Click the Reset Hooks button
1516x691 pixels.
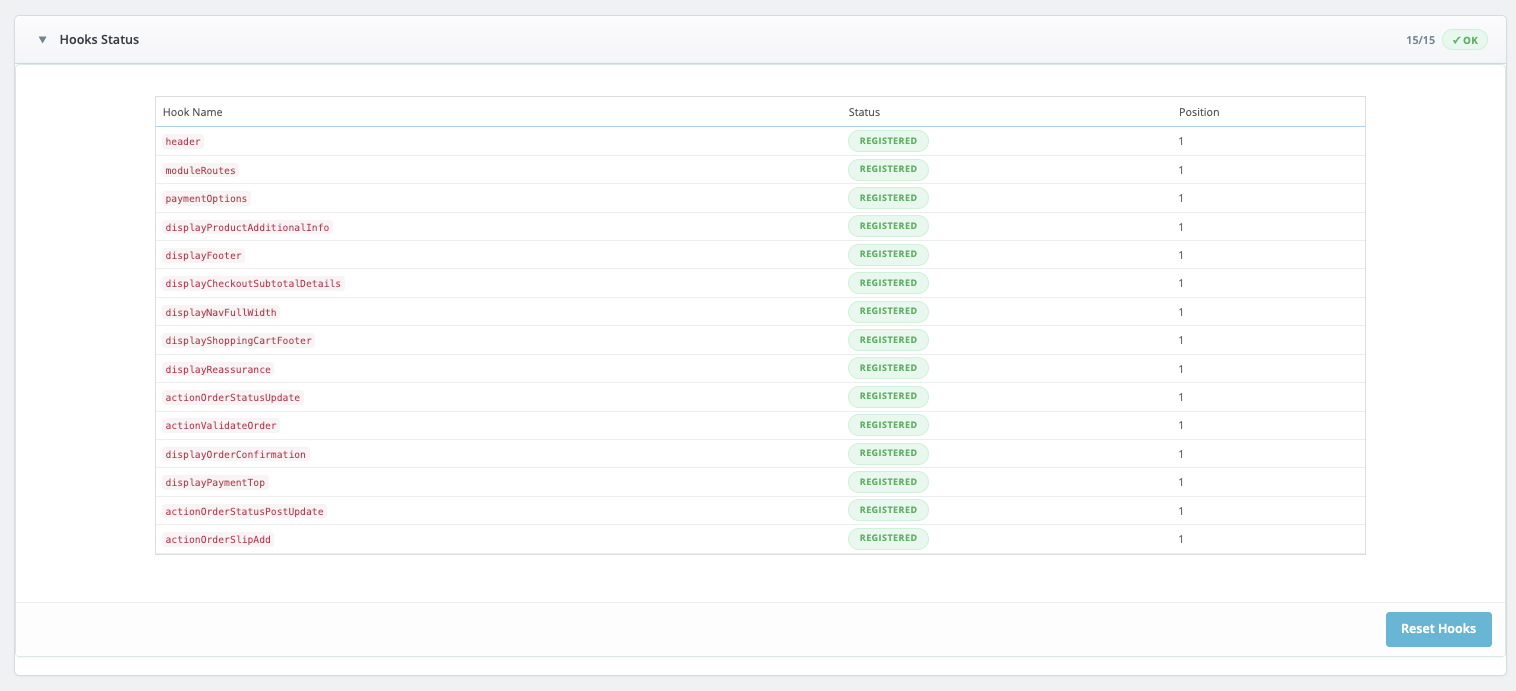coord(1437,629)
